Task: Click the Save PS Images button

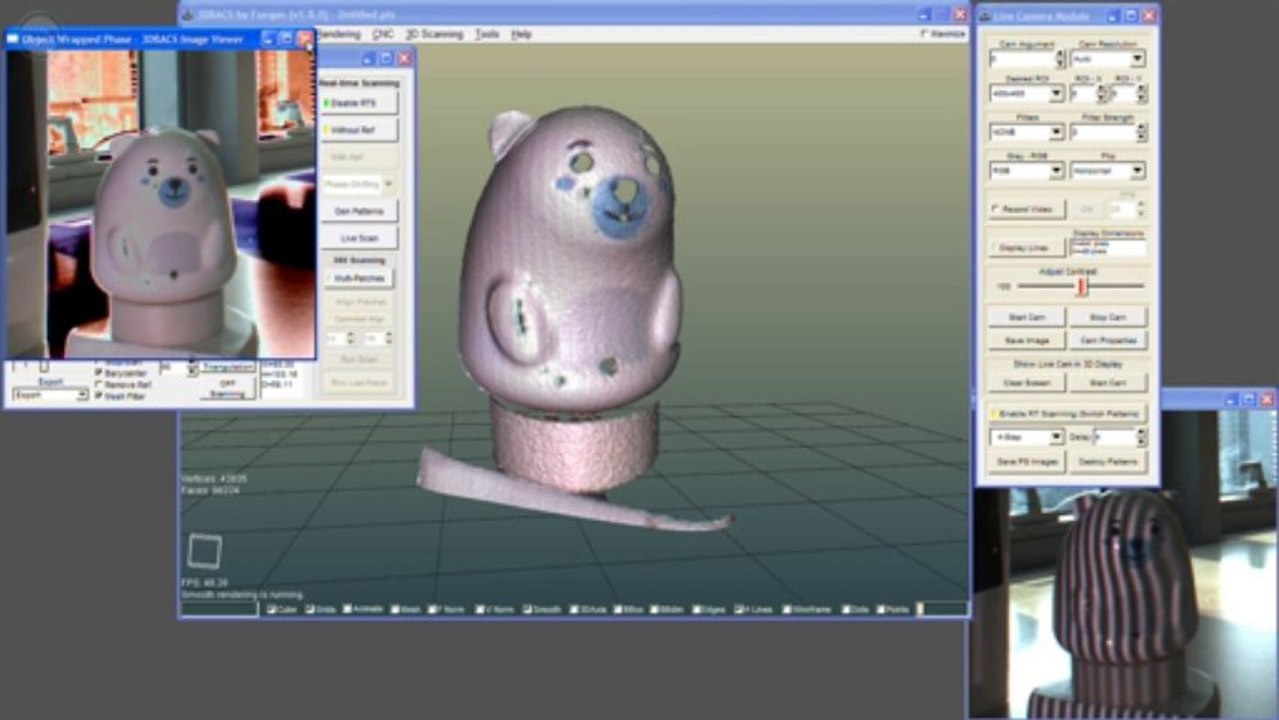Action: click(1026, 462)
